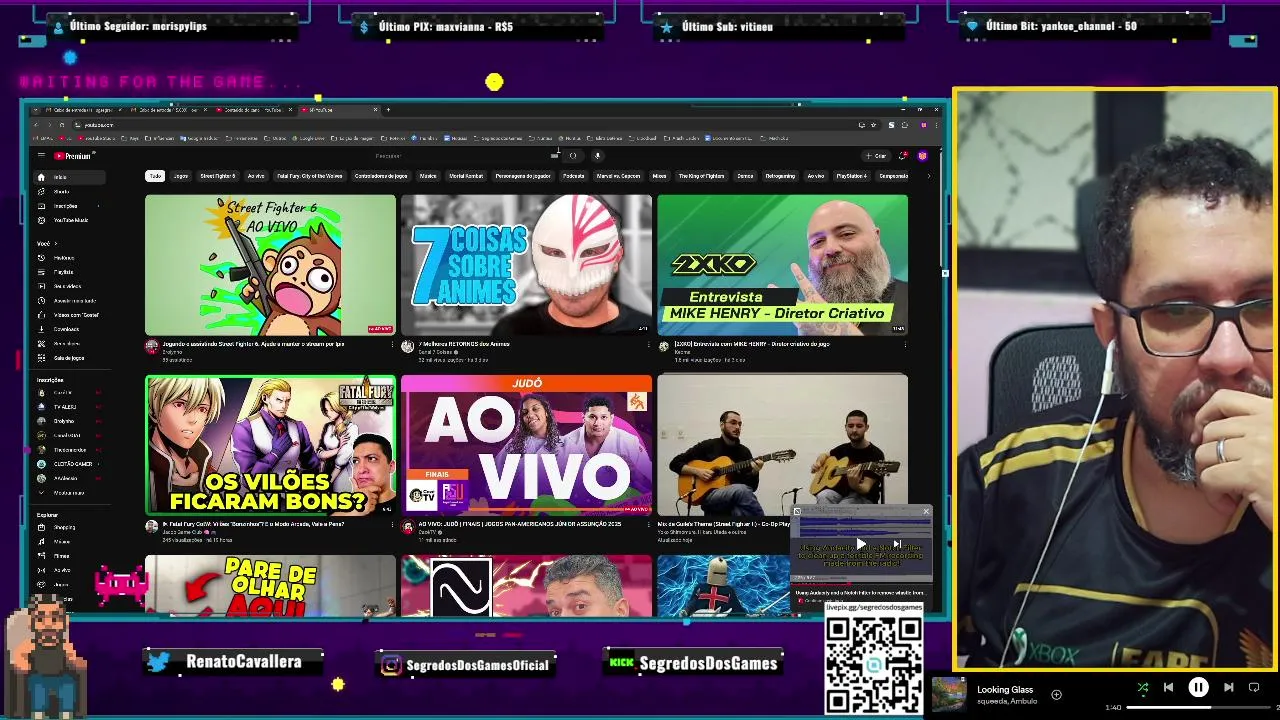
Task: Open the Chrome three-dot menu
Action: click(x=935, y=125)
